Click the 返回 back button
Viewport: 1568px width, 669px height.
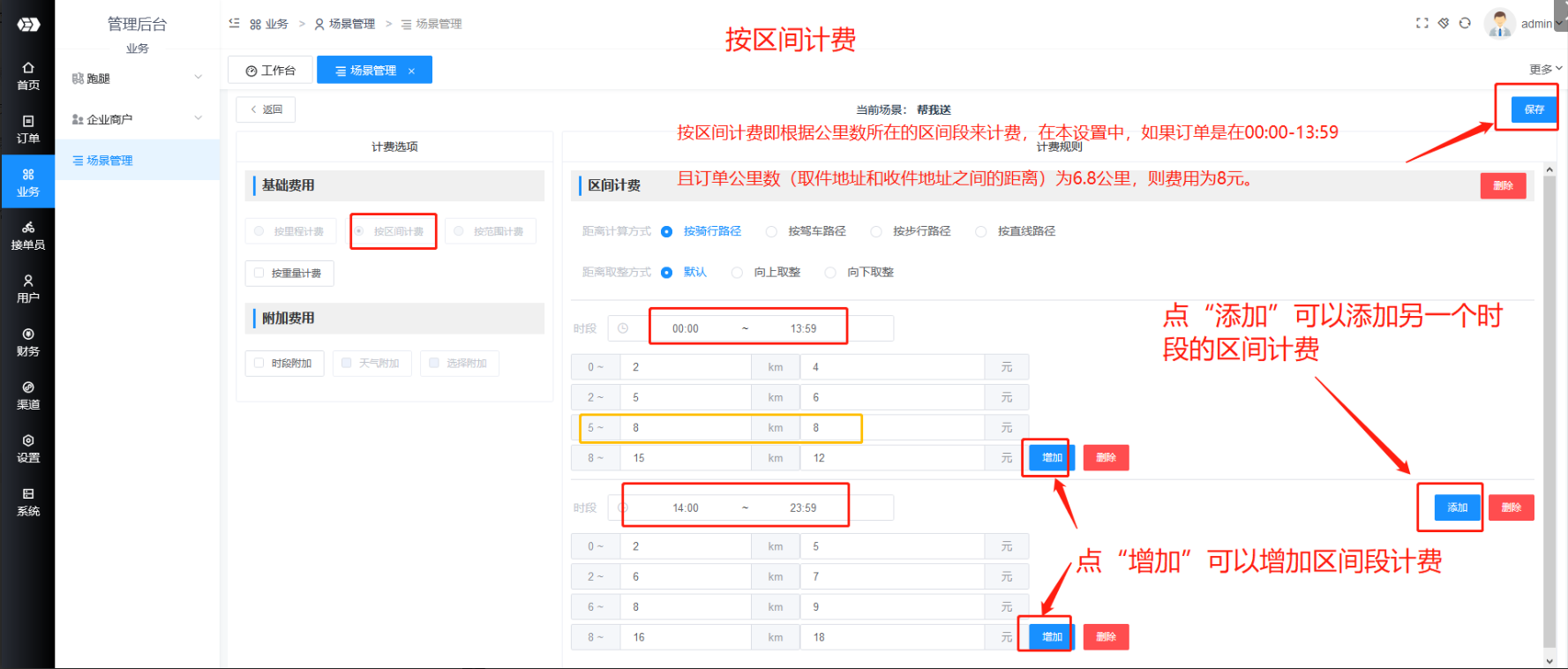coord(266,109)
